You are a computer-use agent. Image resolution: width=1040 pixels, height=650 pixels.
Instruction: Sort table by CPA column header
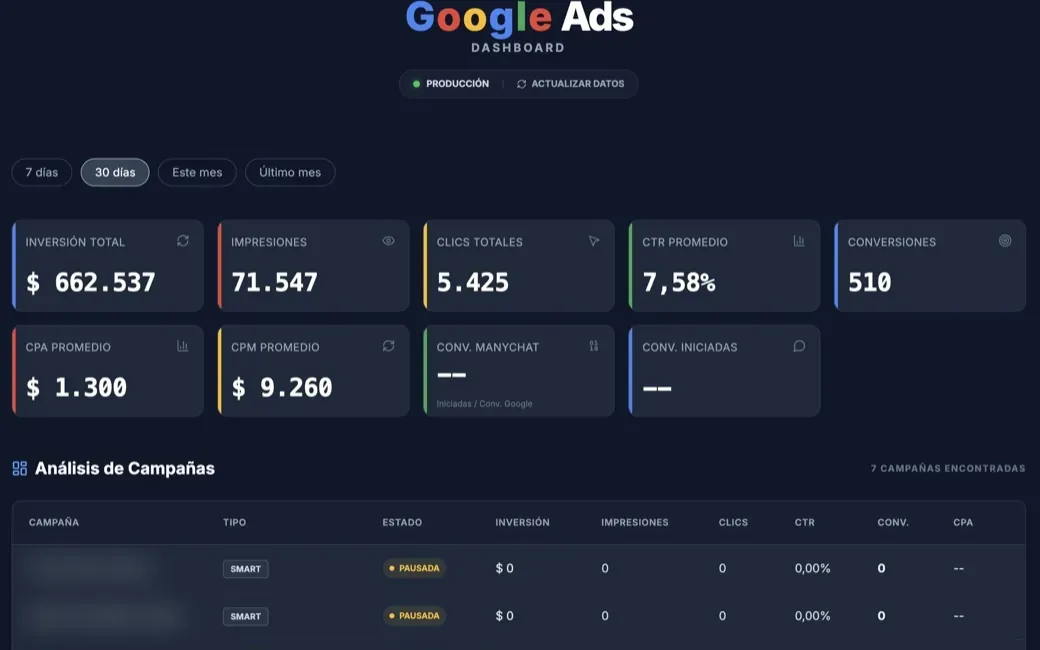963,522
